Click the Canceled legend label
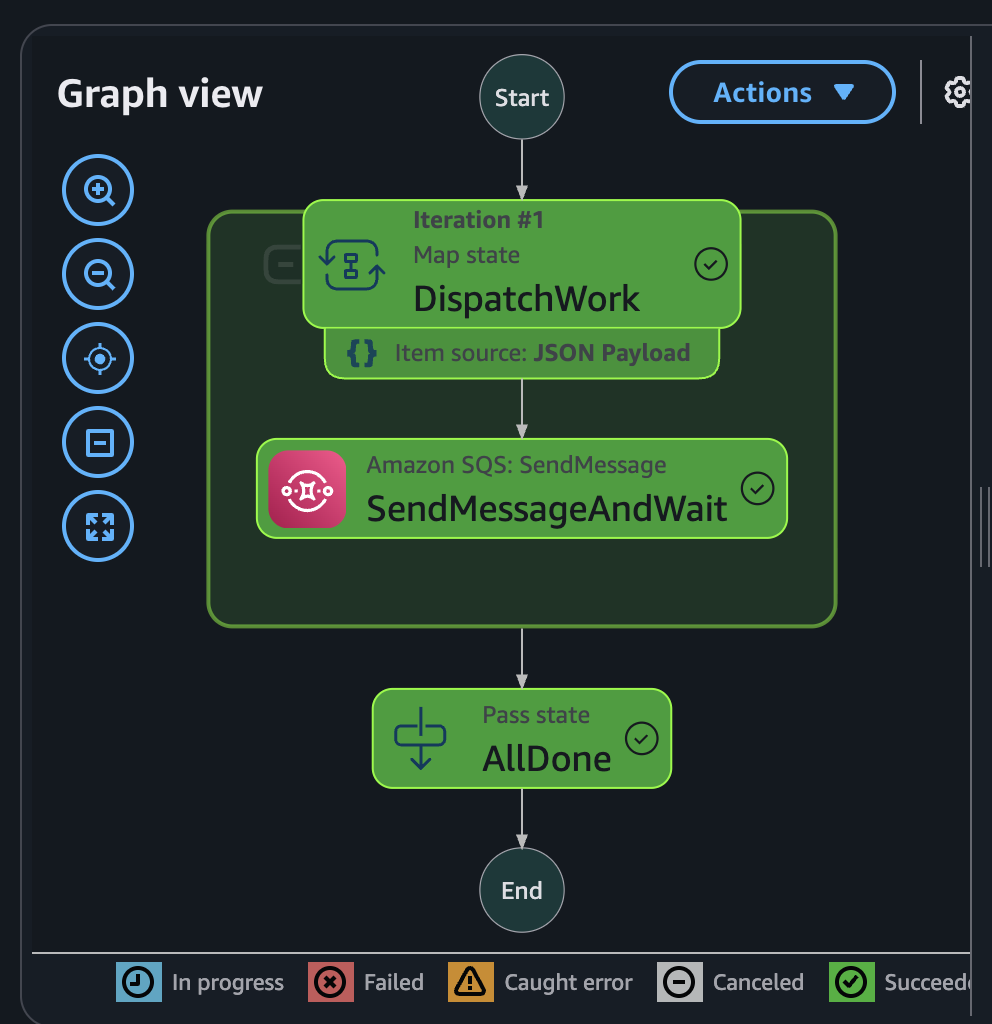Image resolution: width=992 pixels, height=1024 pixels. point(758,983)
